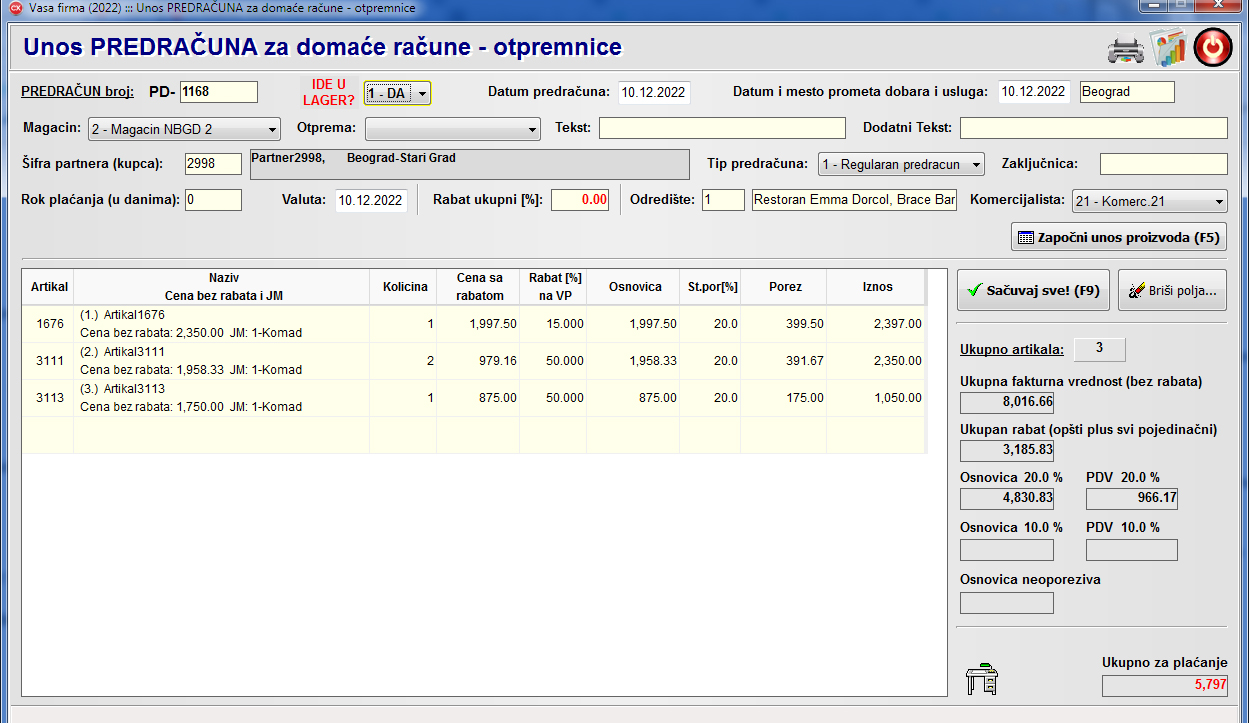Click price cell 979.16
Image resolution: width=1249 pixels, height=723 pixels.
click(479, 361)
